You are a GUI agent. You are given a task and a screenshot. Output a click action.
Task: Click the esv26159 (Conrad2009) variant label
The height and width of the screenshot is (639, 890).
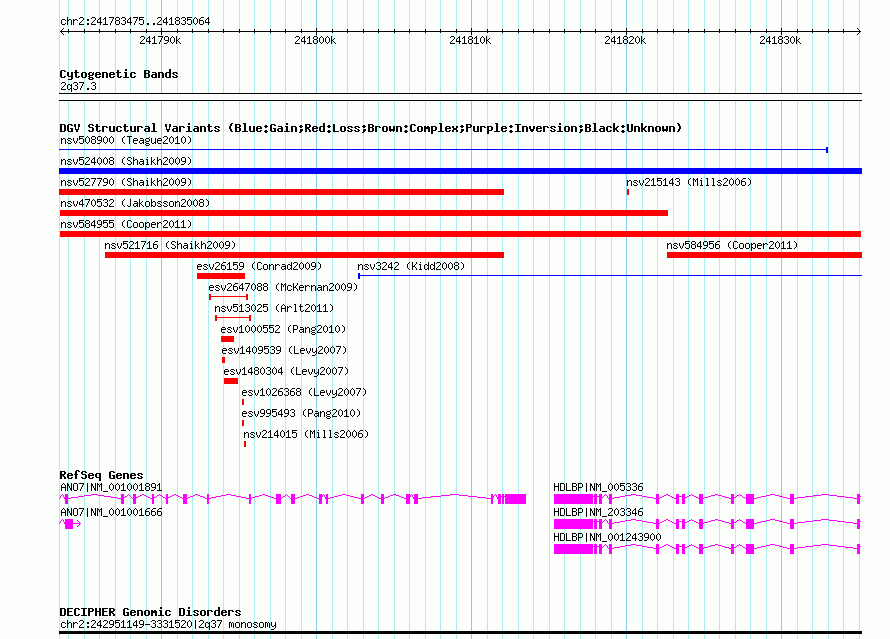(259, 266)
